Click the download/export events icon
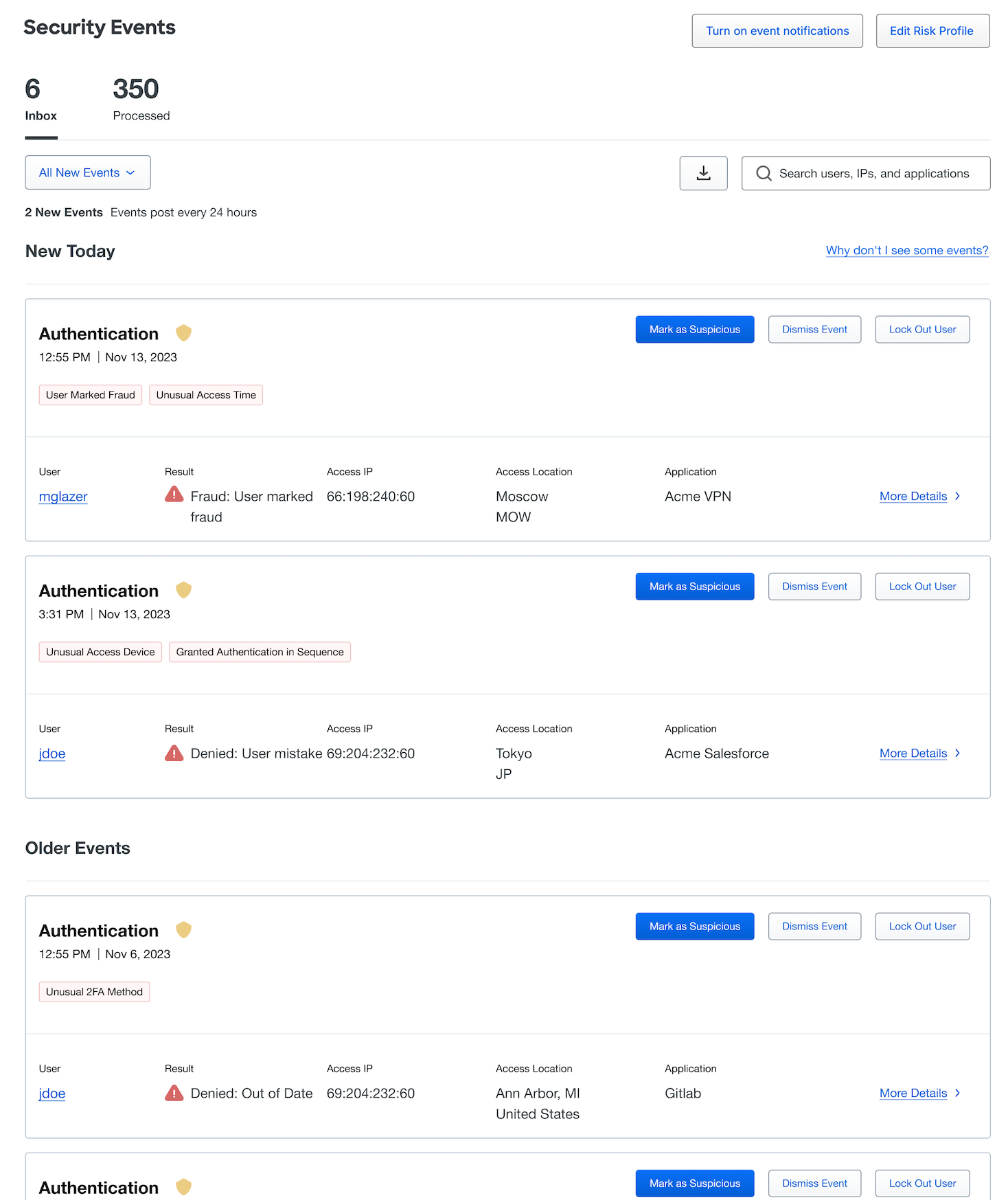 (703, 173)
